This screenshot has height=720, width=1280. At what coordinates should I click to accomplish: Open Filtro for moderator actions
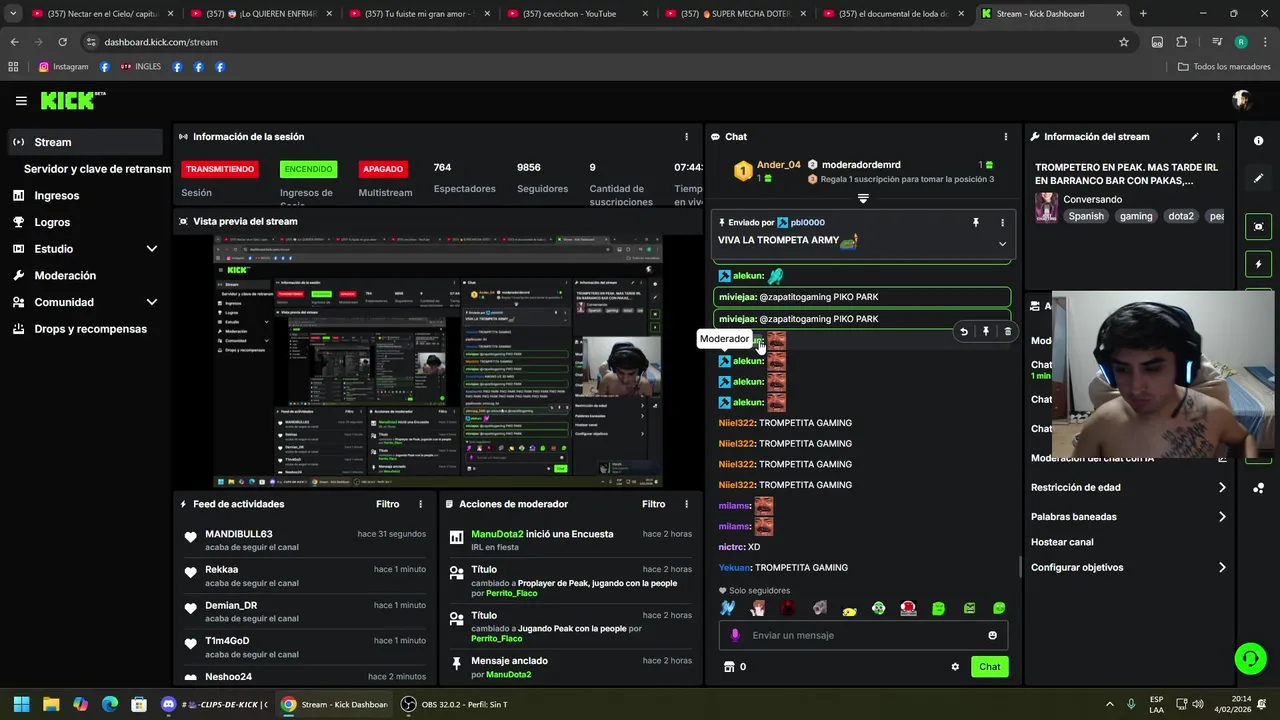pyautogui.click(x=654, y=505)
